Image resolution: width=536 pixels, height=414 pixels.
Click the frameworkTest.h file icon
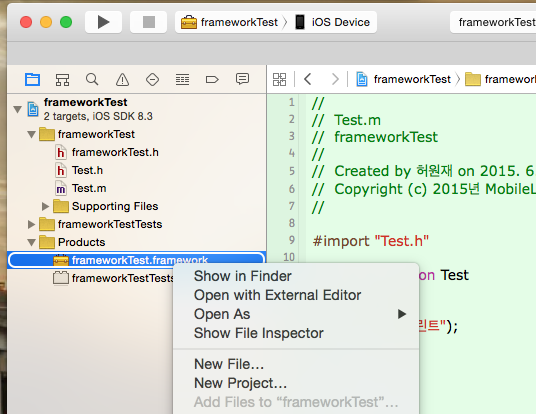coord(61,152)
